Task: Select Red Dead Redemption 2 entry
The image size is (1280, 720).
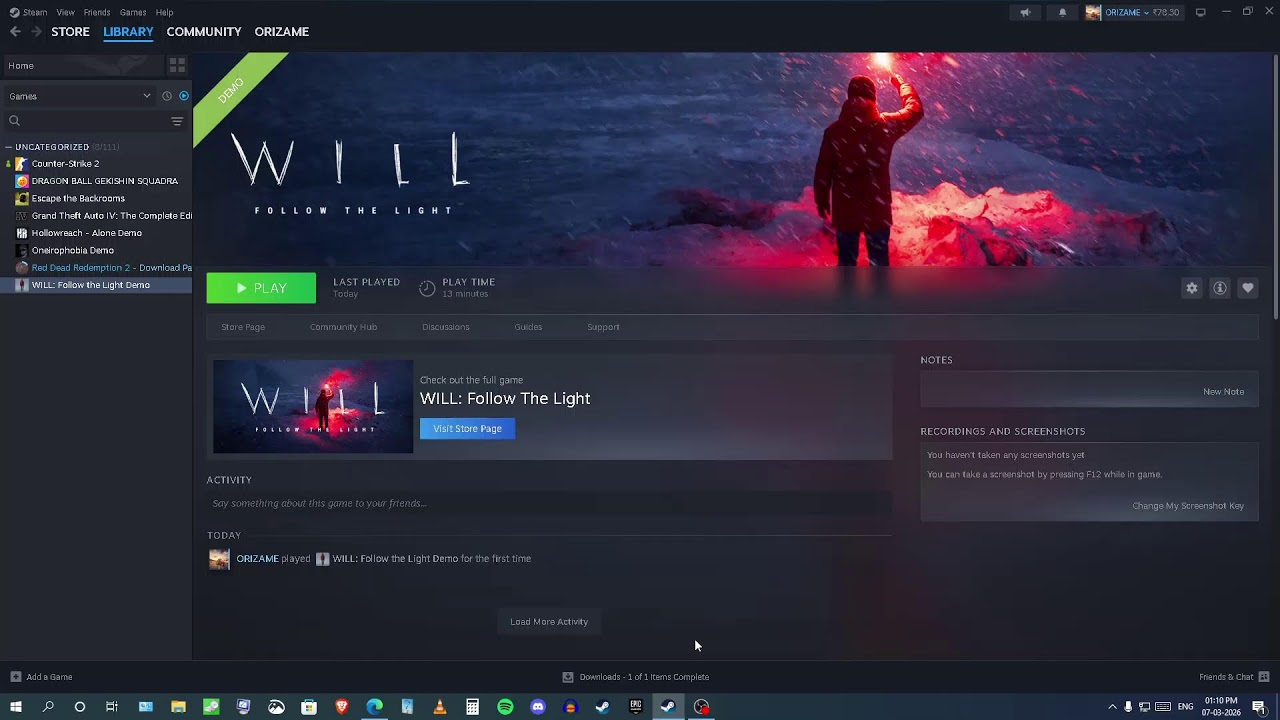Action: point(111,268)
